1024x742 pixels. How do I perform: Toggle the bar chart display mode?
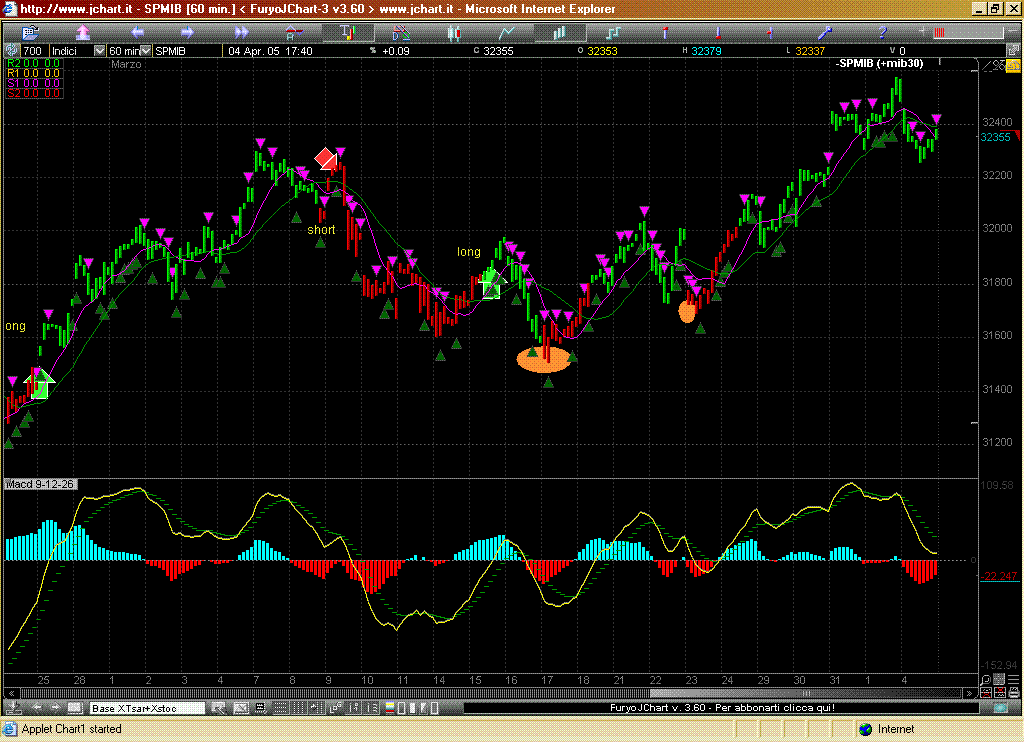tap(350, 32)
